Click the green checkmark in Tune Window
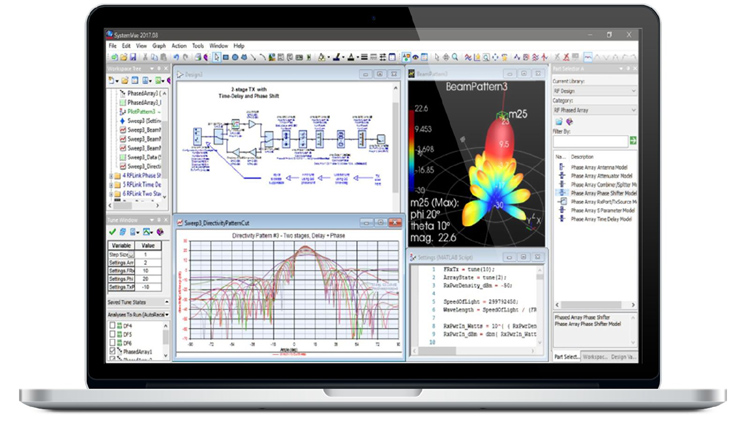The height and width of the screenshot is (422, 750). (112, 231)
